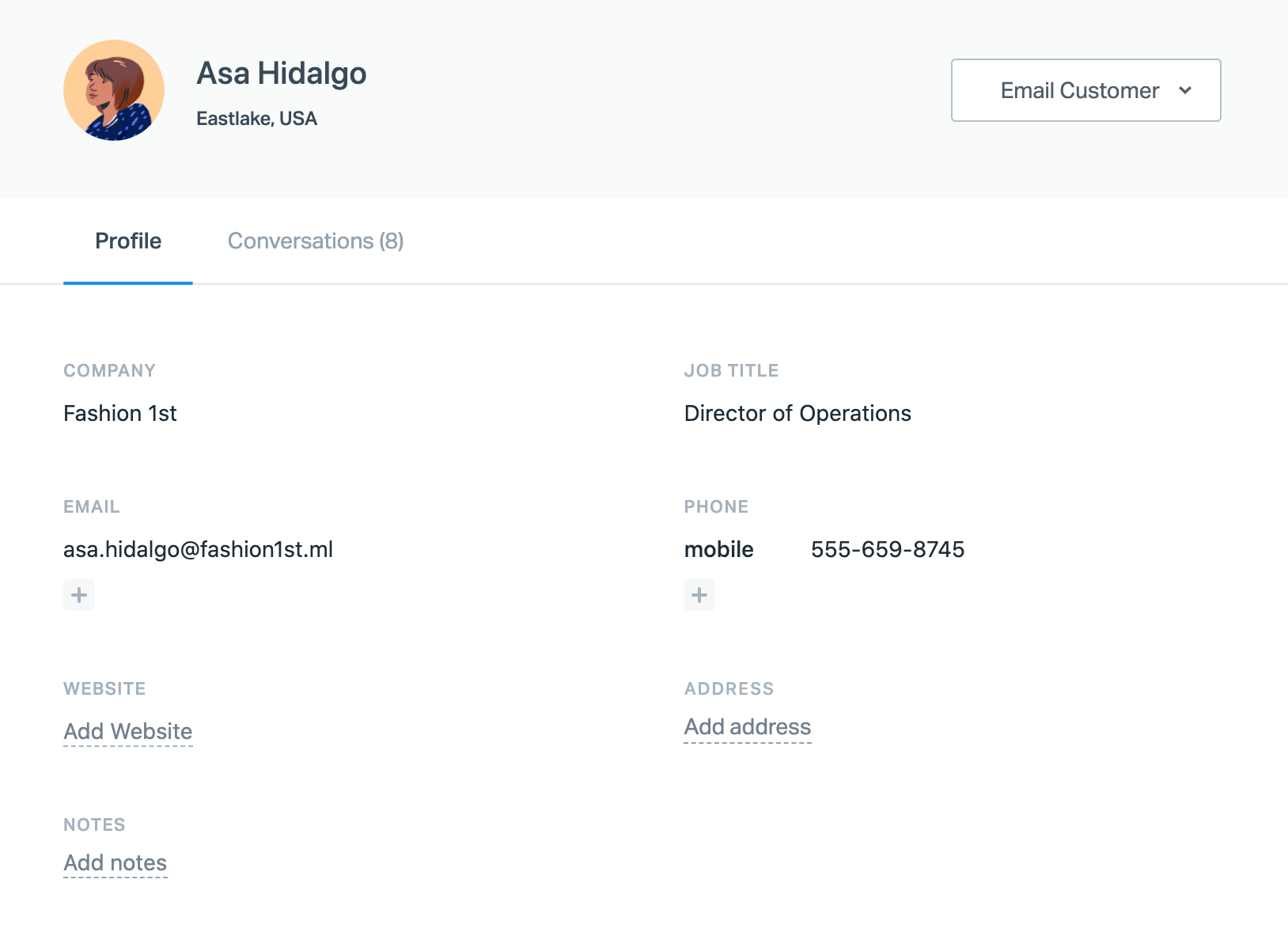Click Asa Hidalgo's profile avatar
The height and width of the screenshot is (940, 1288).
coord(114,90)
